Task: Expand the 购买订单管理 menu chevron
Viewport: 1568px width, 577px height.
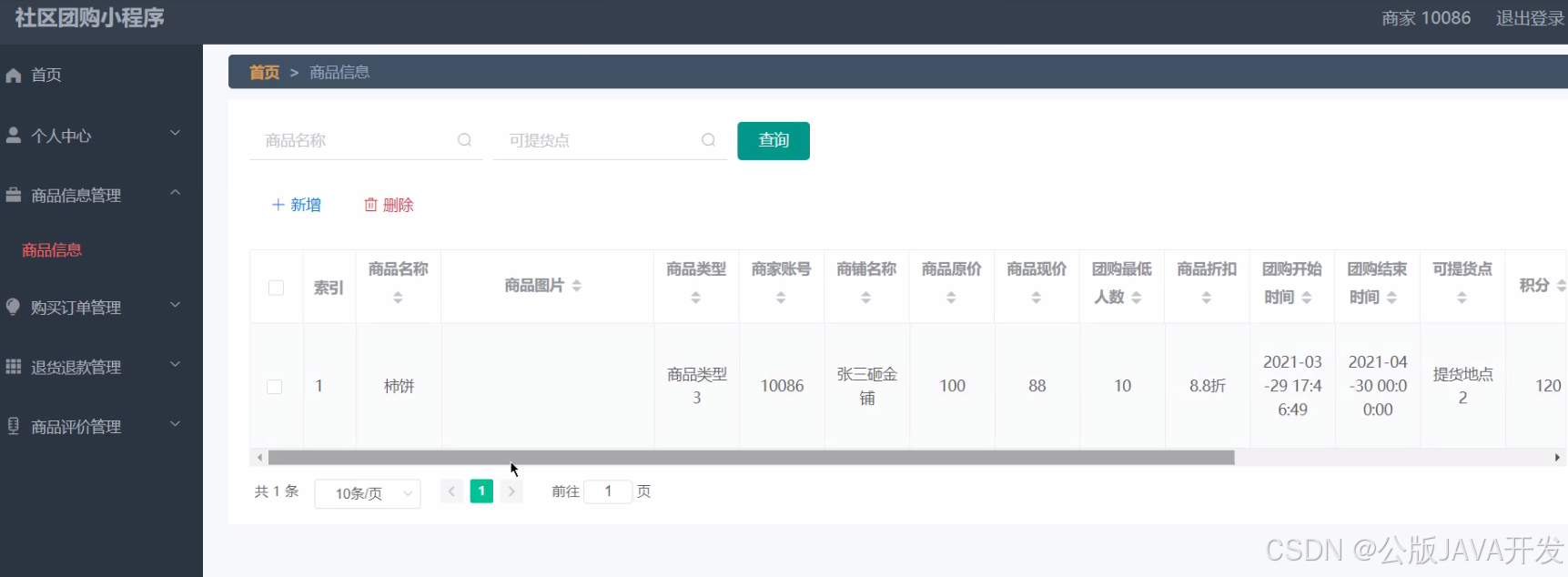Action: (175, 305)
